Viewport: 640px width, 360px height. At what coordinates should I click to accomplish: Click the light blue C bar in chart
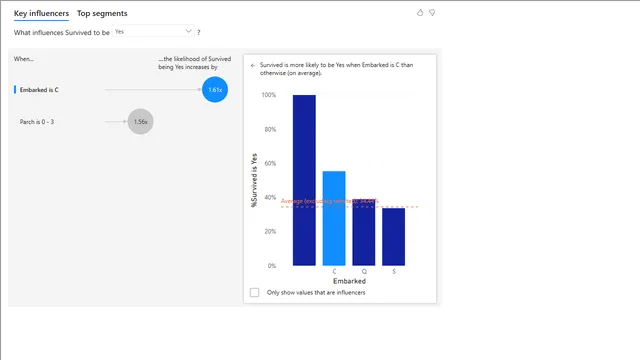point(334,218)
